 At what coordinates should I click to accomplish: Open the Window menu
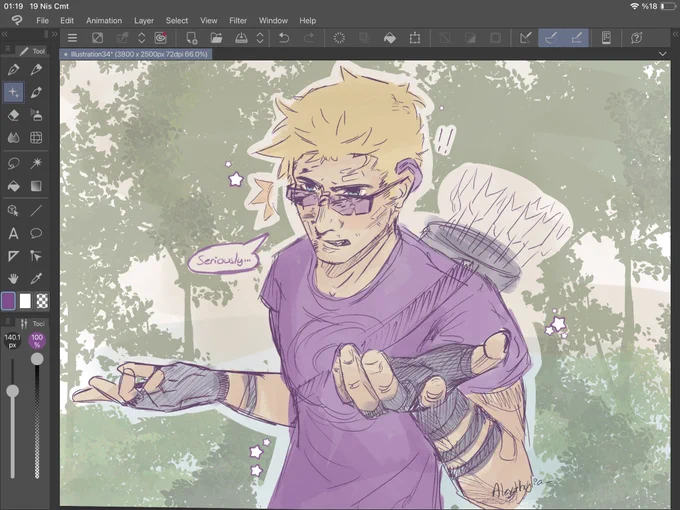point(273,20)
